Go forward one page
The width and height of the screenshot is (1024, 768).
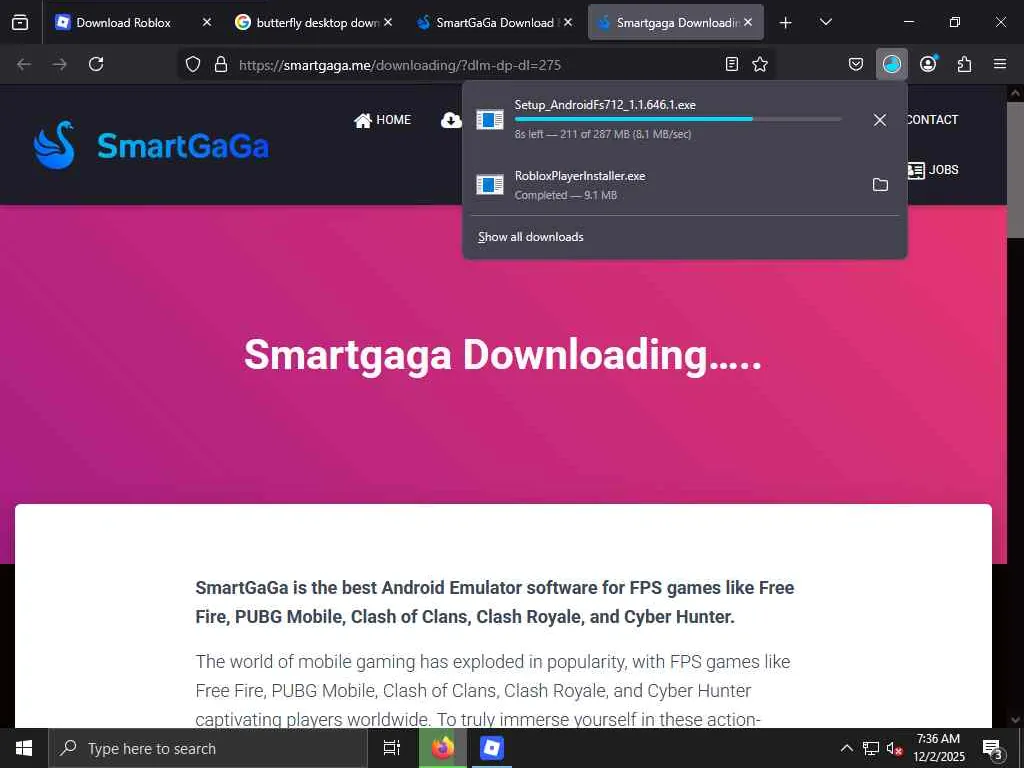(59, 64)
